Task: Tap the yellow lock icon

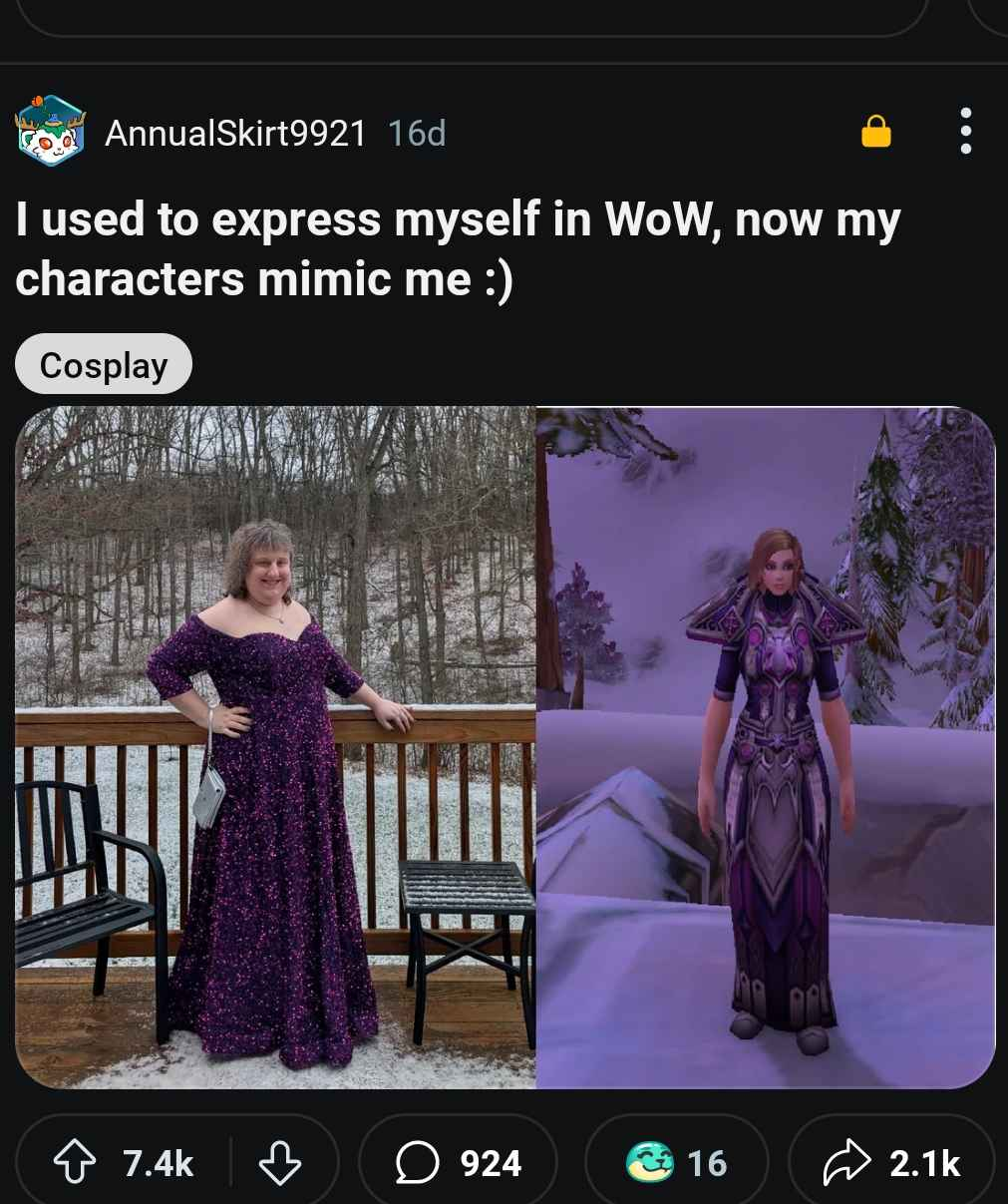Action: (x=875, y=131)
